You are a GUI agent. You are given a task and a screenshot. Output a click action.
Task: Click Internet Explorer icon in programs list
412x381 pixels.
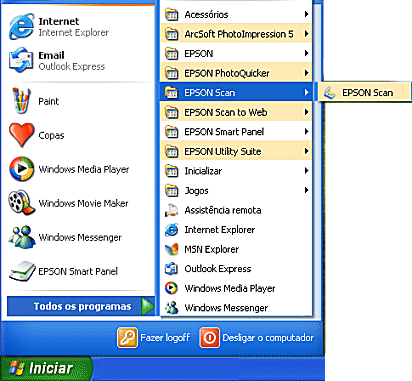click(x=172, y=230)
